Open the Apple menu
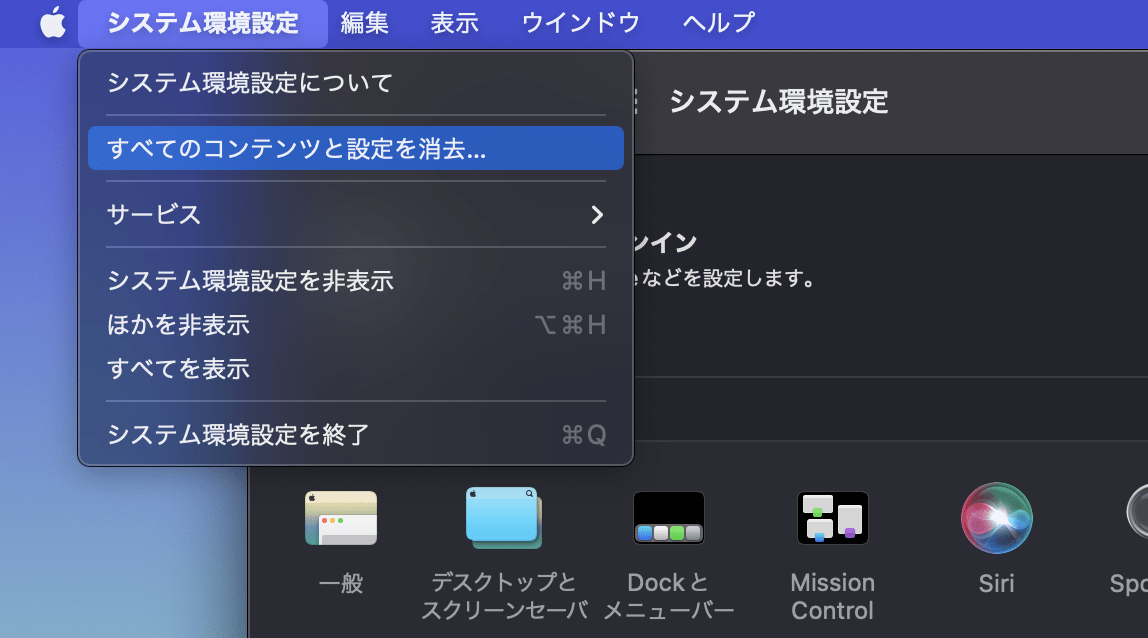This screenshot has width=1148, height=638. (53, 23)
